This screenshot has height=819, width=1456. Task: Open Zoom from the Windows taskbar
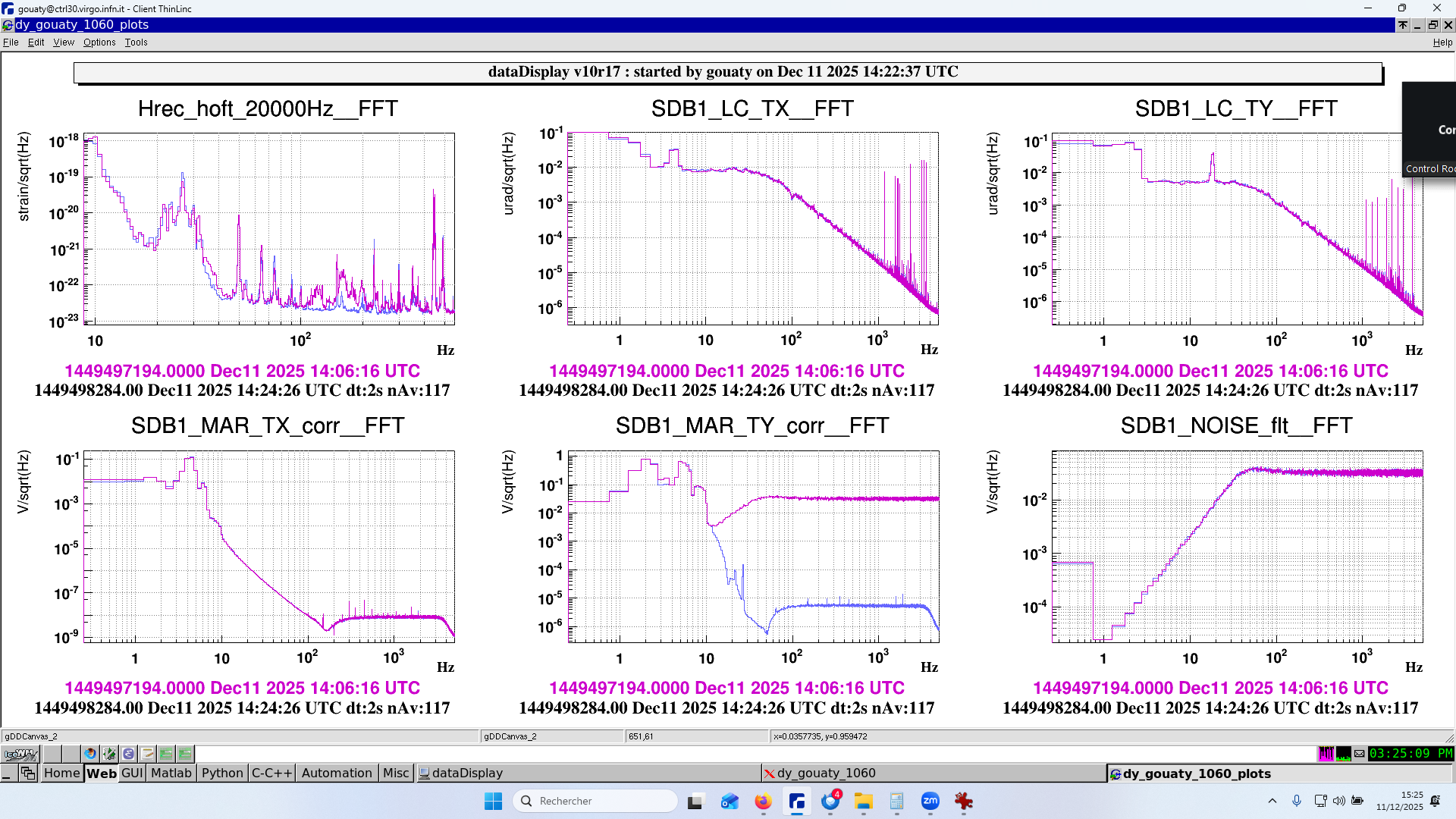(930, 801)
